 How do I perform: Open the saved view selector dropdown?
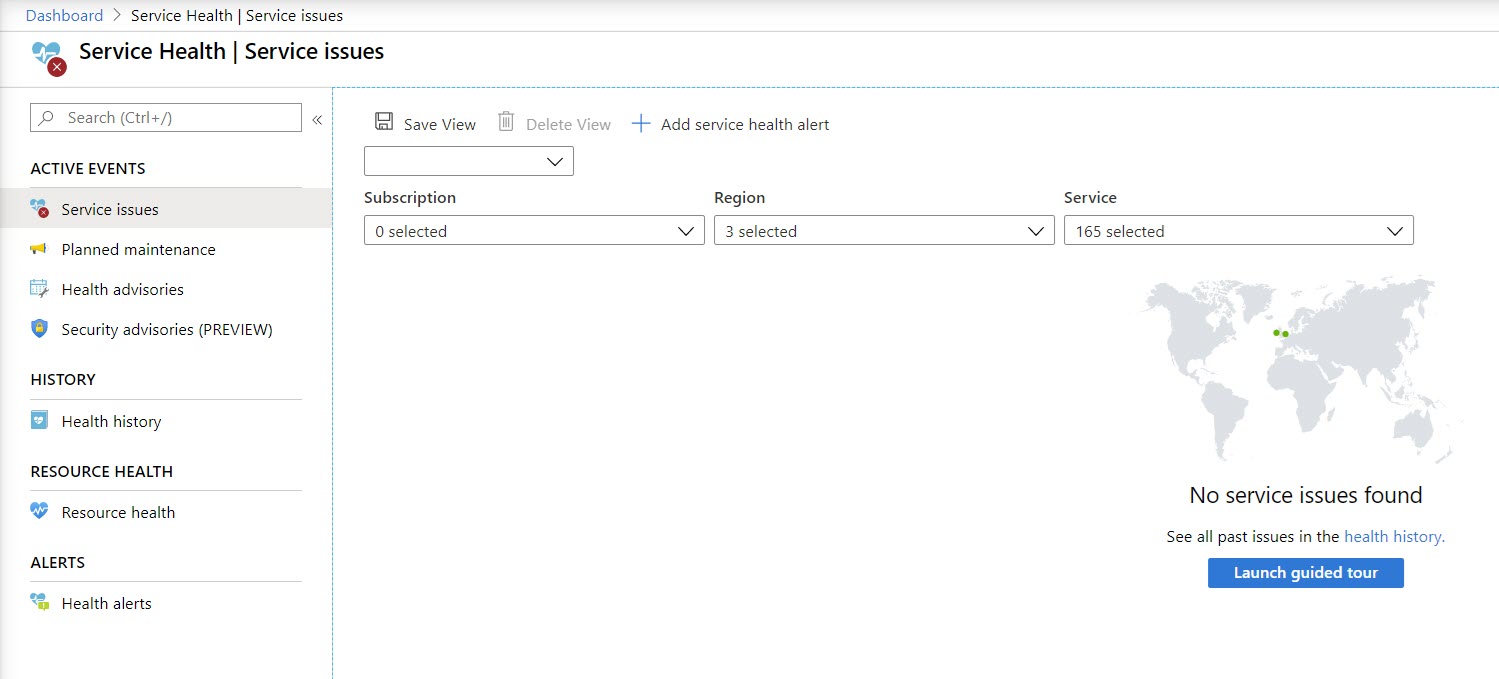tap(469, 161)
